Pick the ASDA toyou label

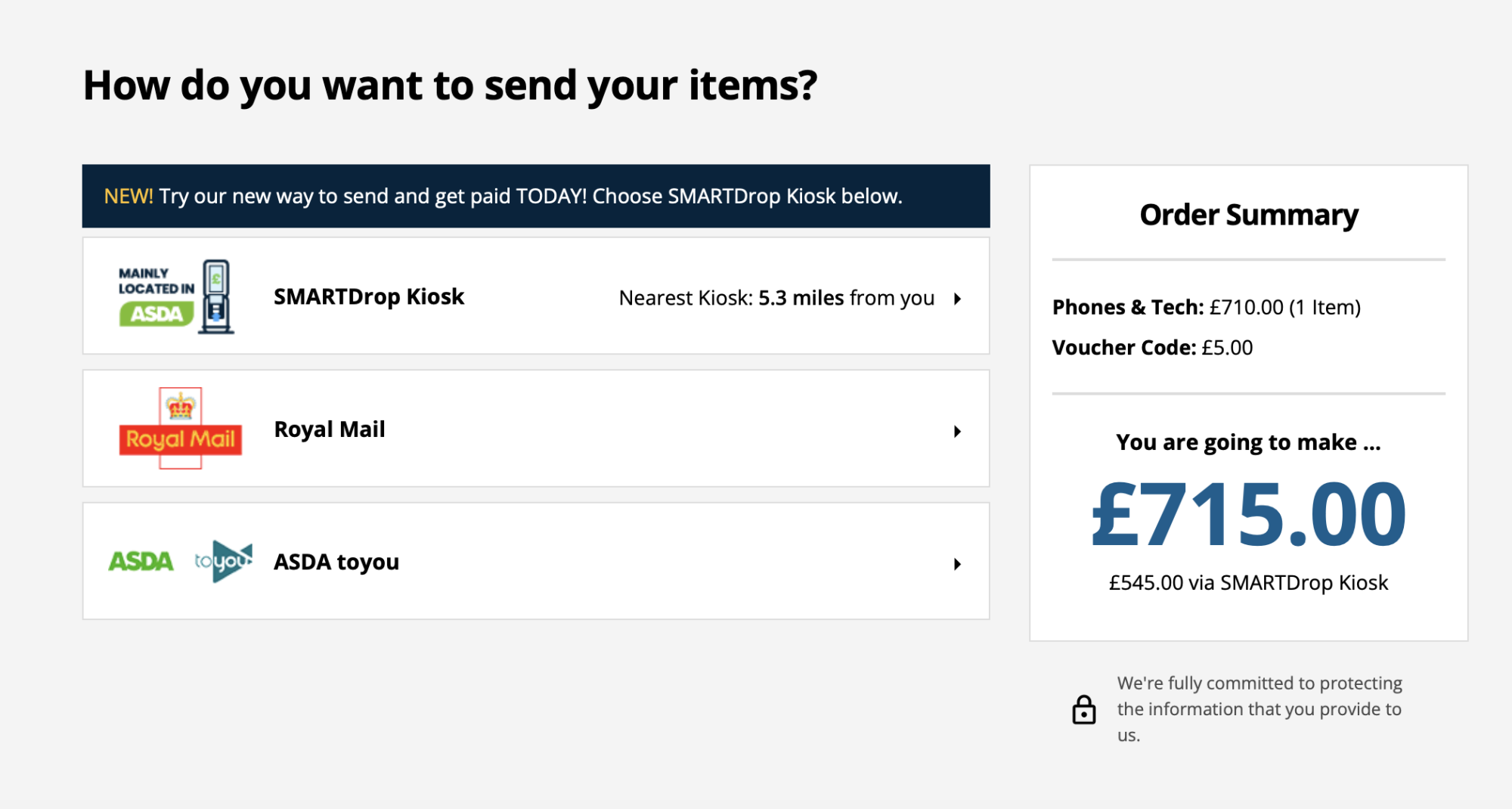click(336, 563)
